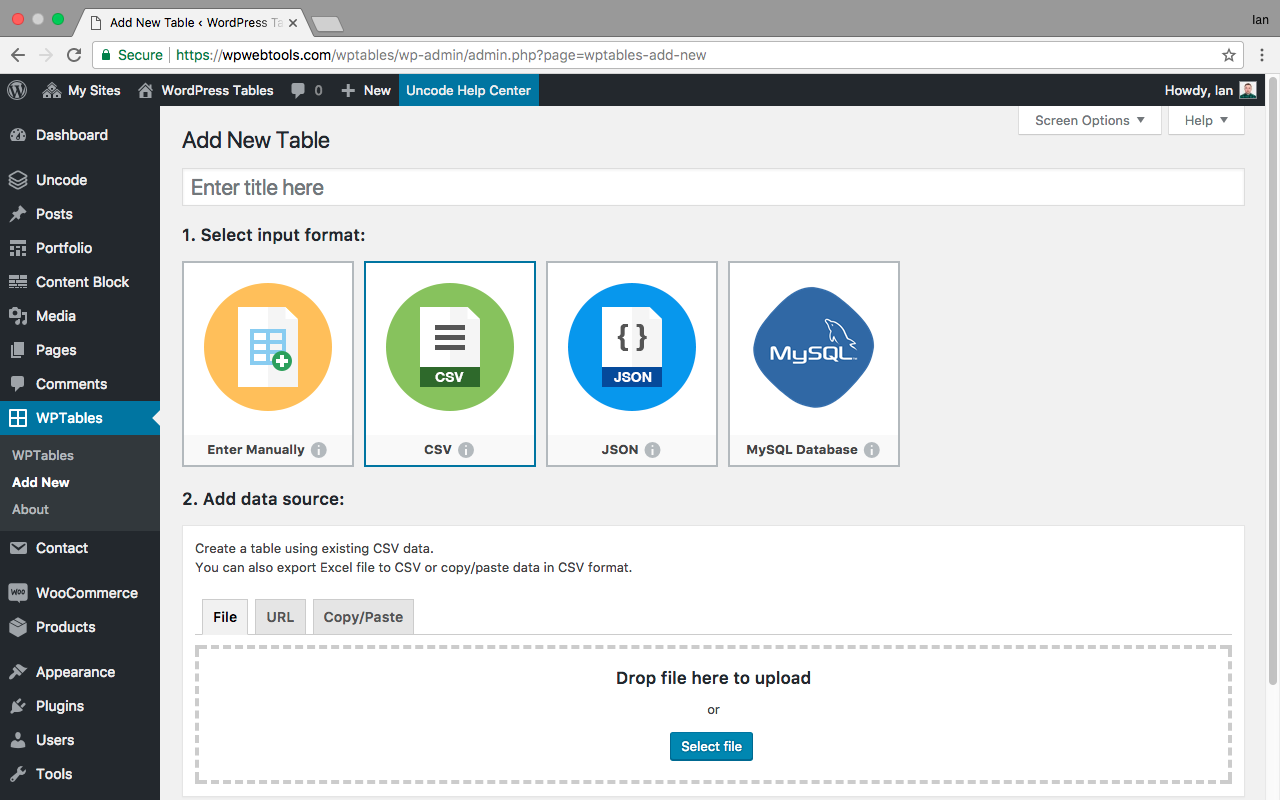Expand the Screen Options dropdown
The width and height of the screenshot is (1280, 800).
(x=1090, y=120)
